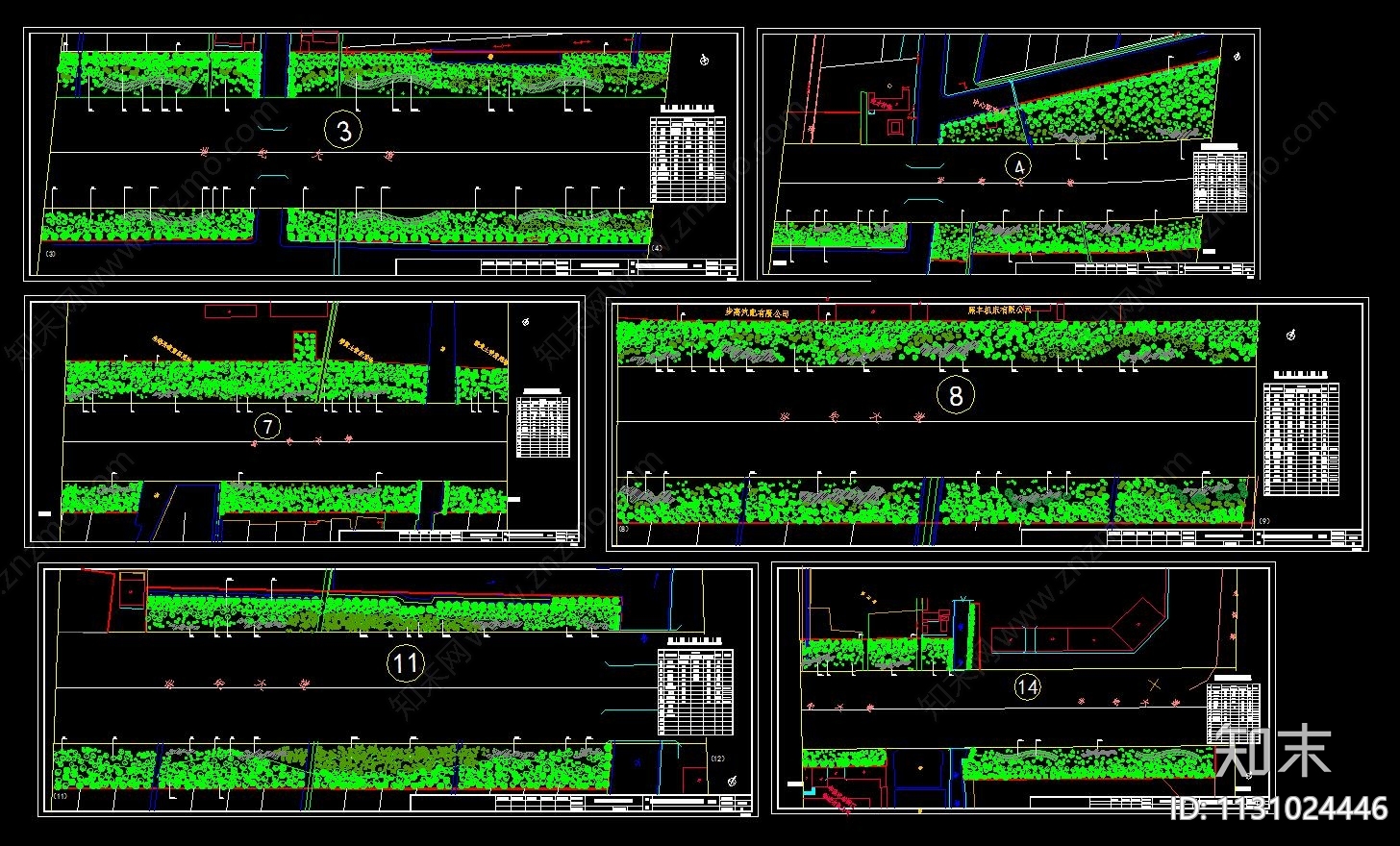
Task: Select the circled number 4 sheet marker
Action: coord(1019,166)
